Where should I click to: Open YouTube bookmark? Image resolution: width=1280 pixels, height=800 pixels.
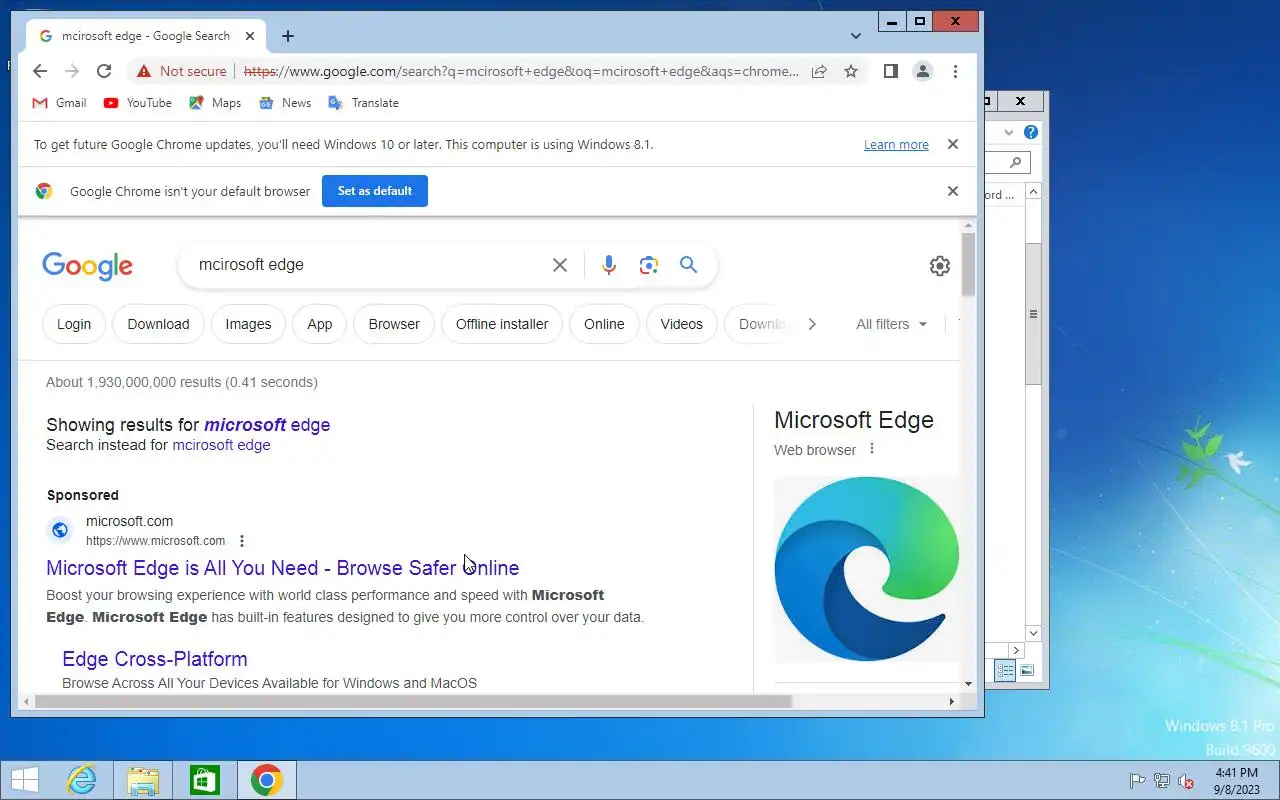(x=137, y=103)
